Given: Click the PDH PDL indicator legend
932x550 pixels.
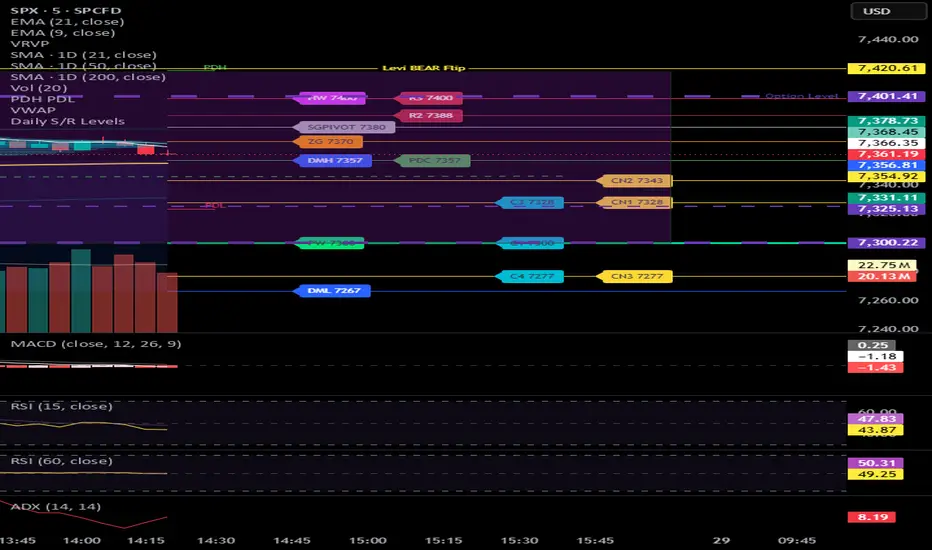Looking at the screenshot, I should (43, 99).
